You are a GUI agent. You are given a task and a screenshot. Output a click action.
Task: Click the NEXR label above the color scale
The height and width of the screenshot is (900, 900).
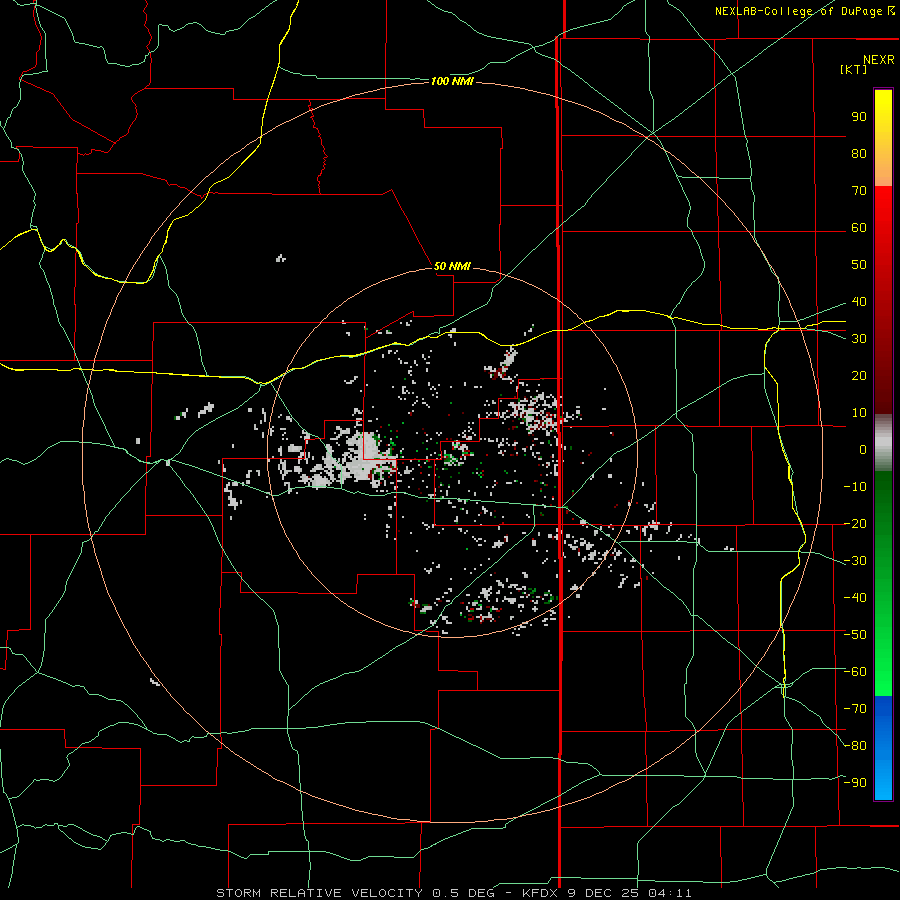point(879,60)
